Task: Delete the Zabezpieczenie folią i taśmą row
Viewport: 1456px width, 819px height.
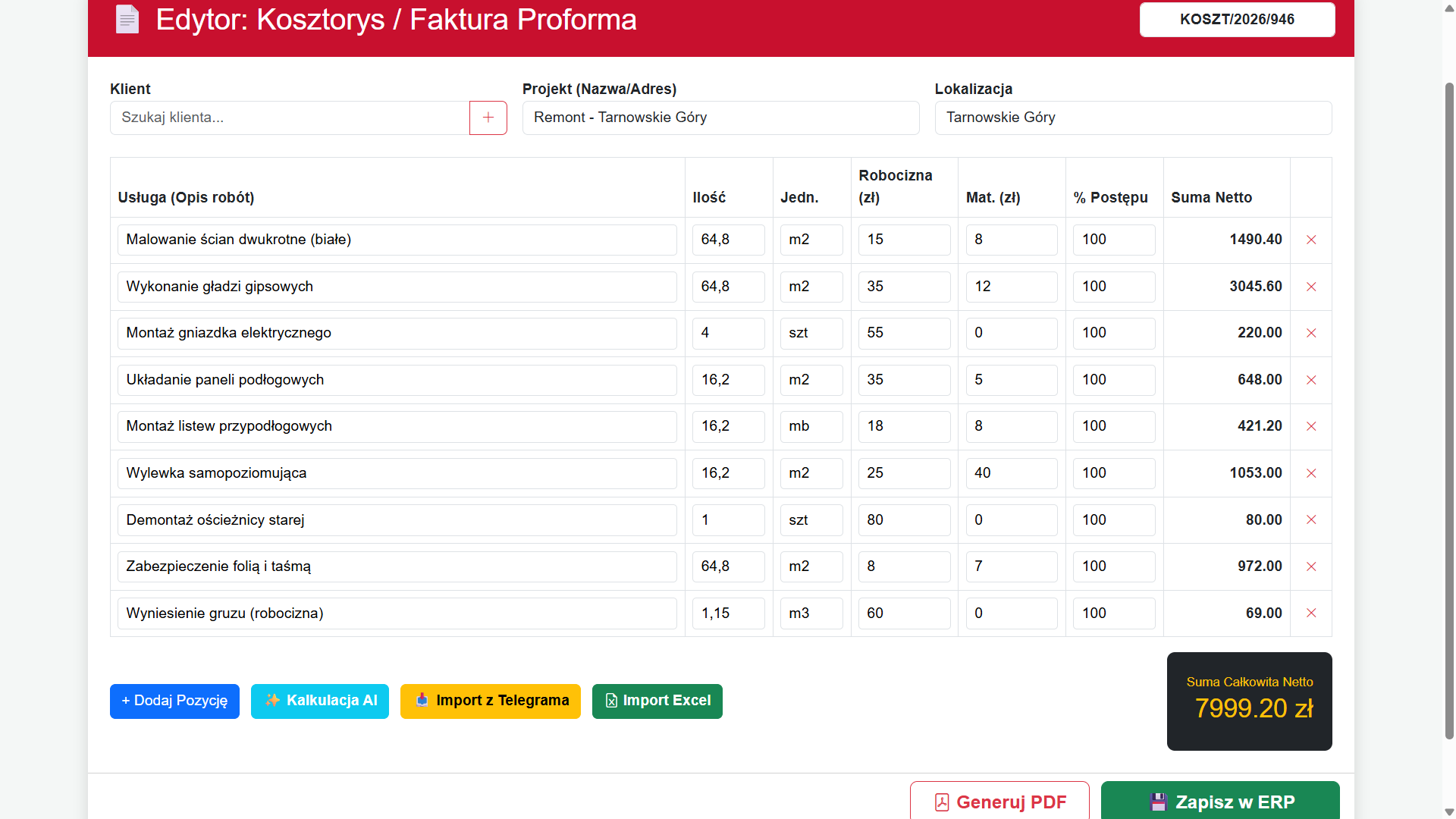Action: click(1311, 566)
